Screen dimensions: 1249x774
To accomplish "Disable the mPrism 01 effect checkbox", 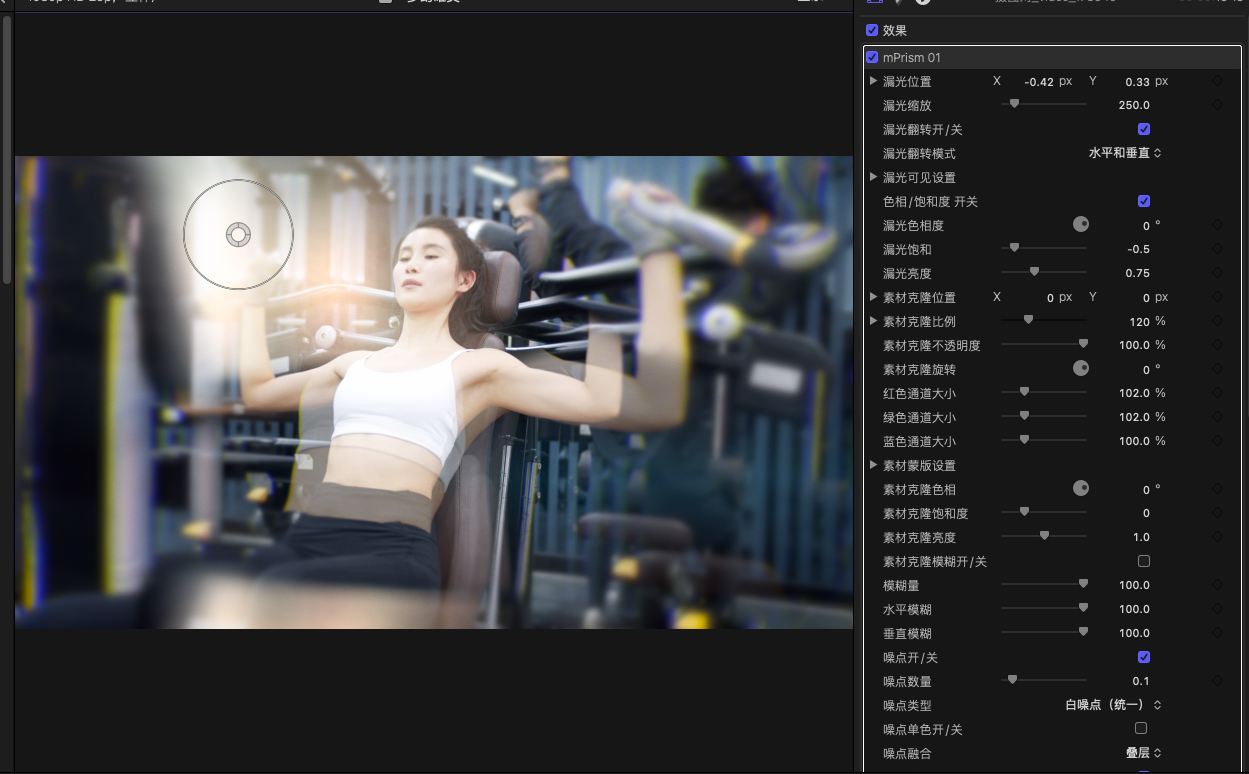I will coord(872,57).
